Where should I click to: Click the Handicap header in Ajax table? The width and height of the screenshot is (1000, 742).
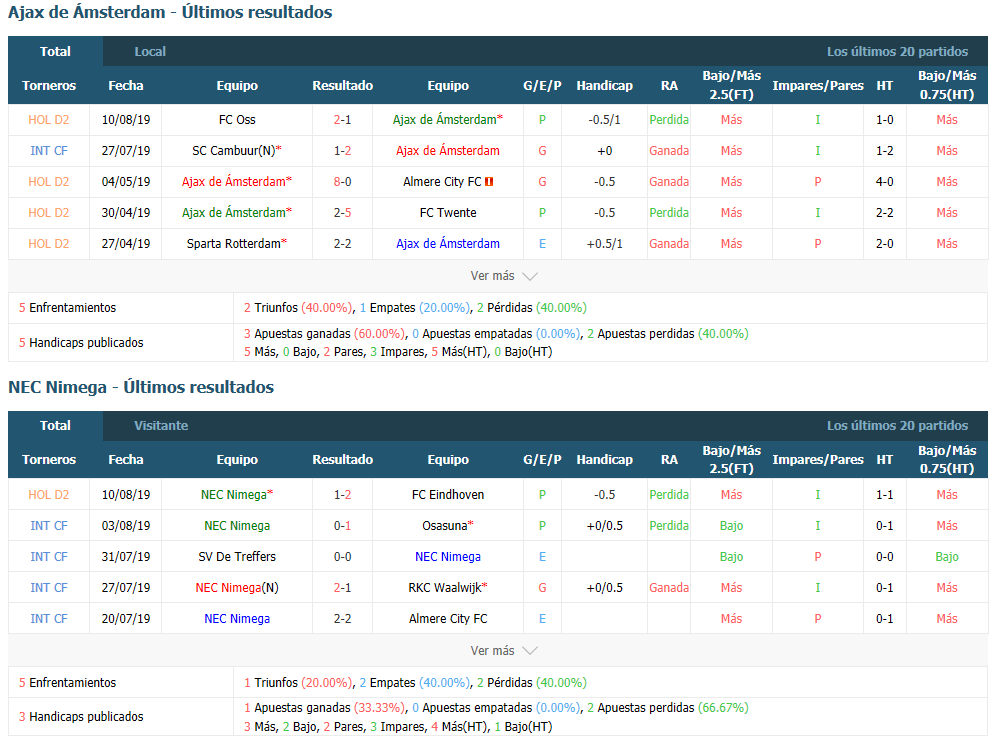tap(605, 85)
